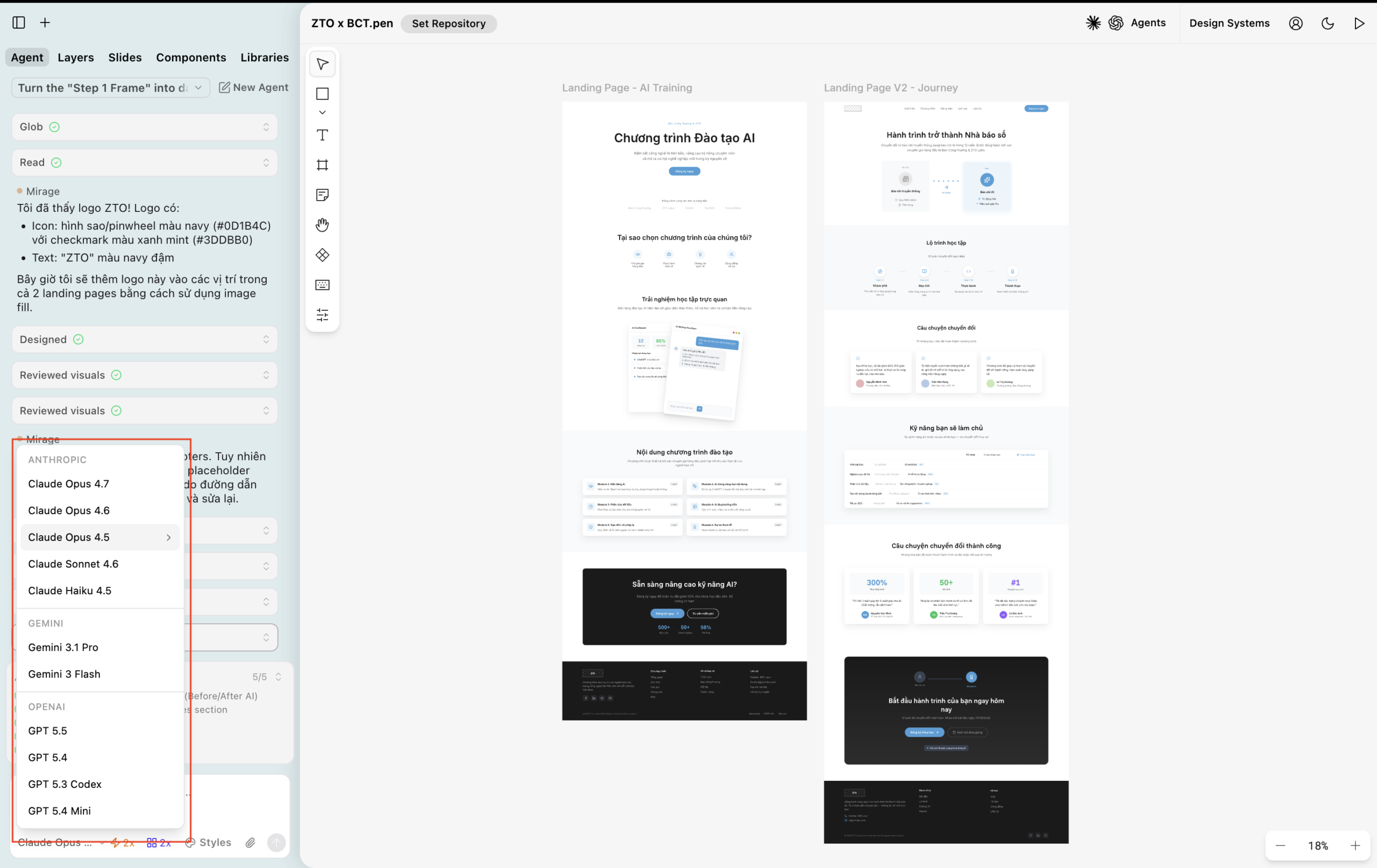
Task: Expand shape tools chevron below rectangle
Action: click(323, 112)
